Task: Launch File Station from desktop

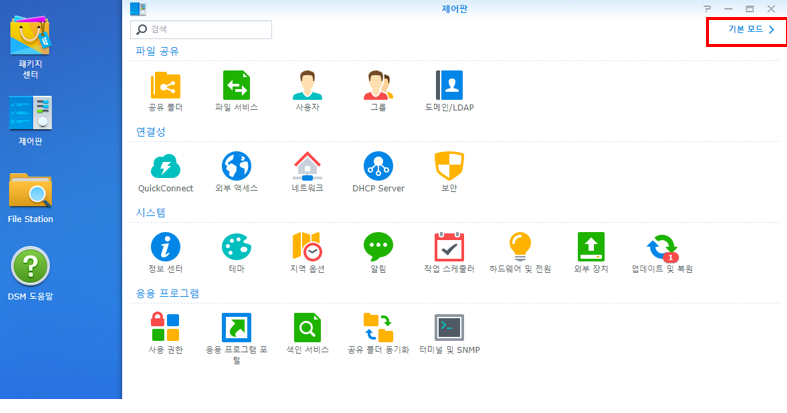Action: (x=30, y=198)
